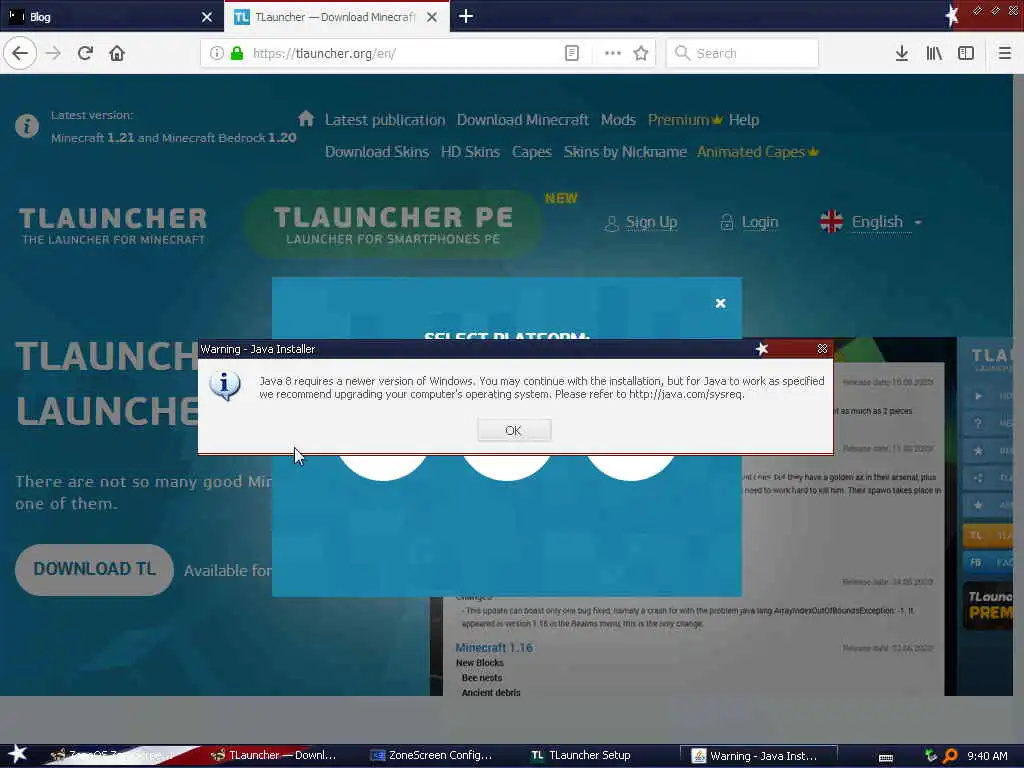Go back using the browser back arrow

(x=20, y=53)
